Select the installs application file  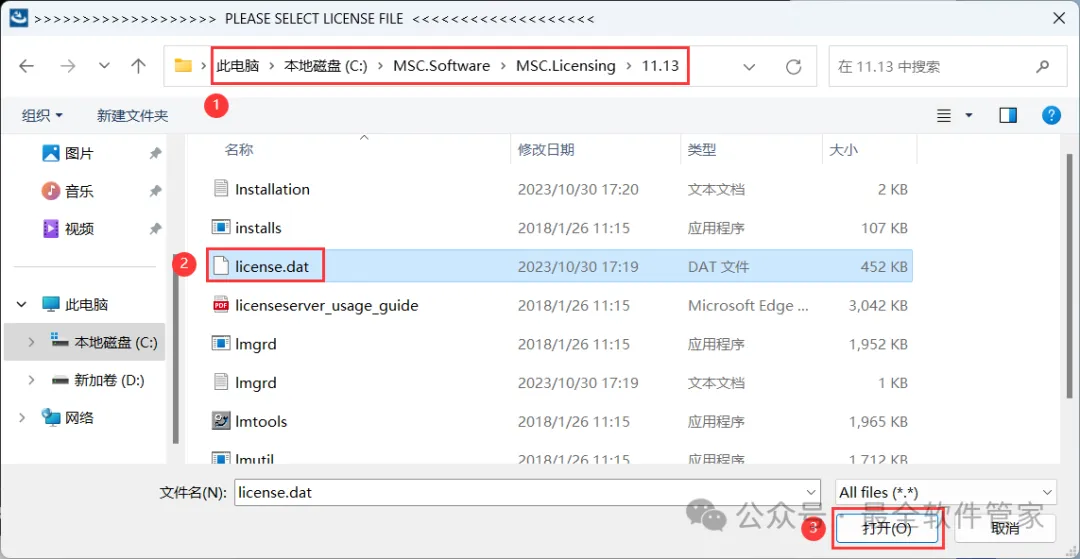click(x=559, y=227)
